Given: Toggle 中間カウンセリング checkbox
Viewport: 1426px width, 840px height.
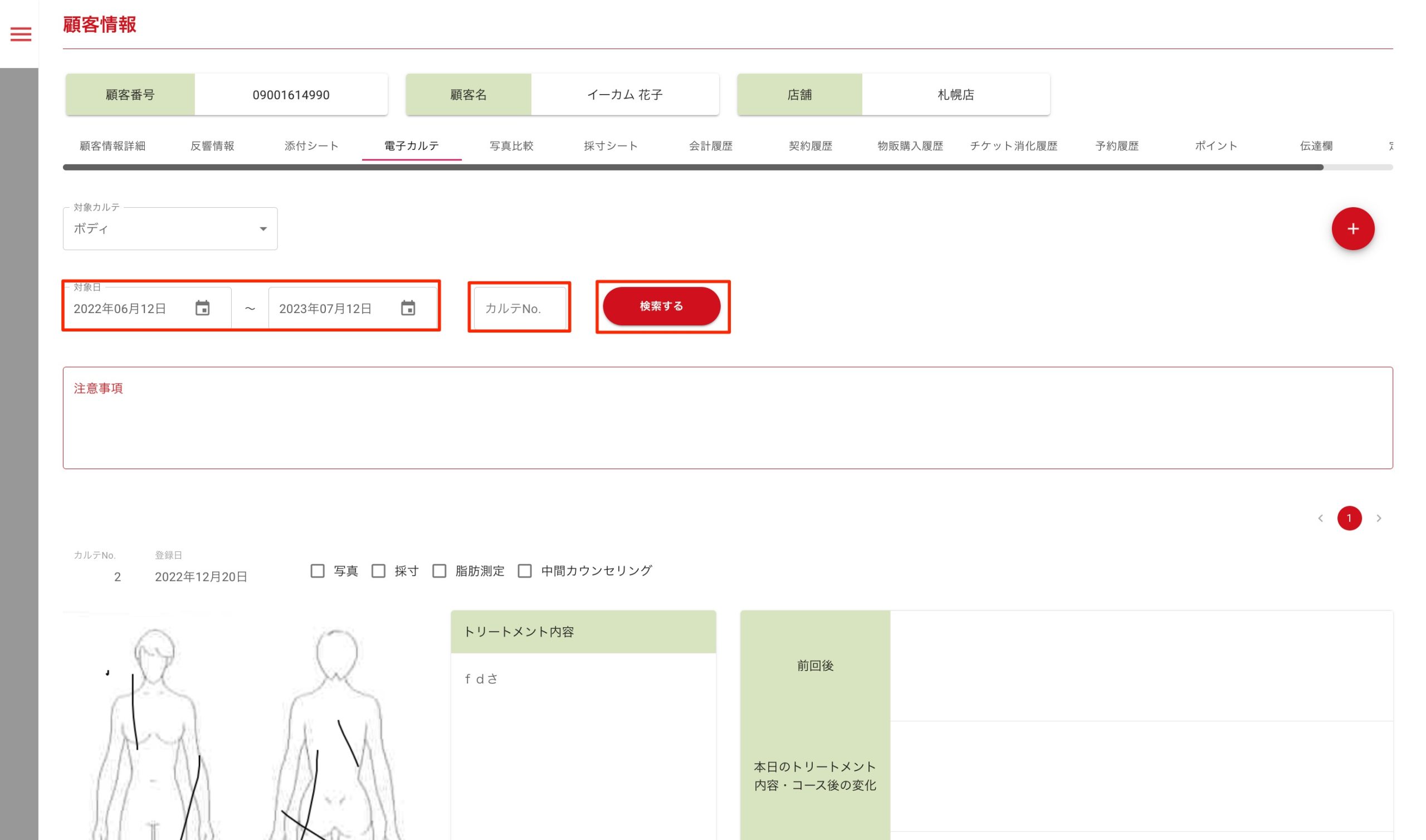Looking at the screenshot, I should [525, 570].
